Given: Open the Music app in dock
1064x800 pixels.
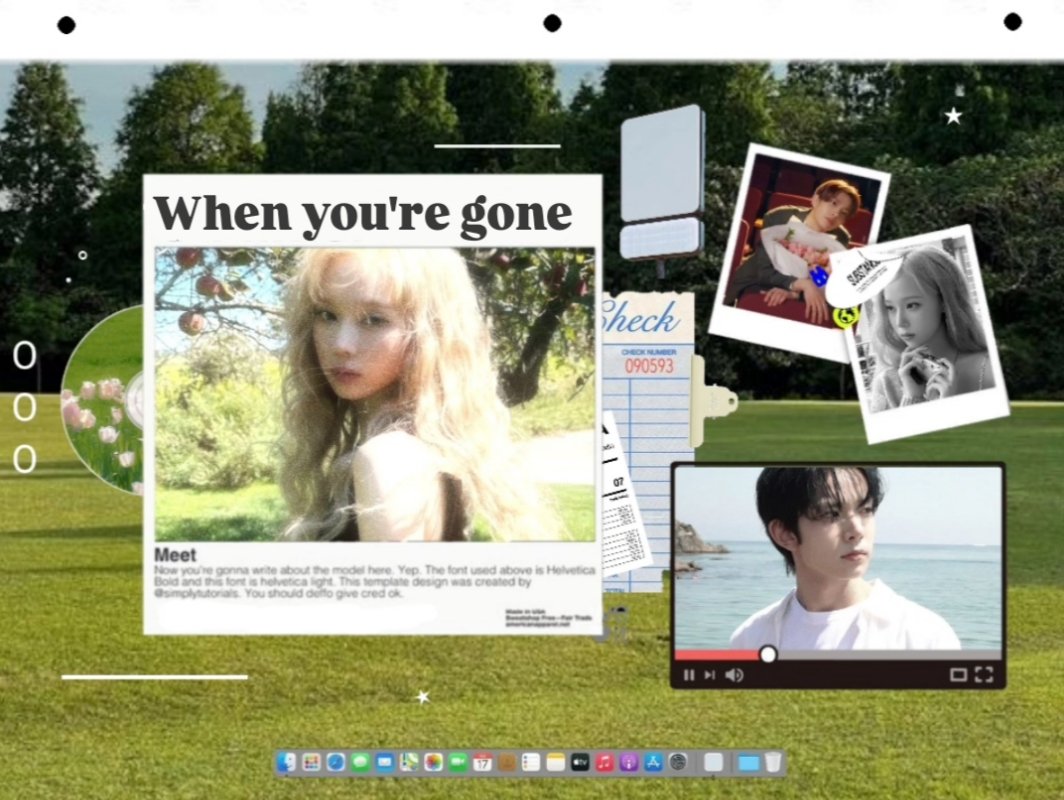Looking at the screenshot, I should (x=605, y=762).
